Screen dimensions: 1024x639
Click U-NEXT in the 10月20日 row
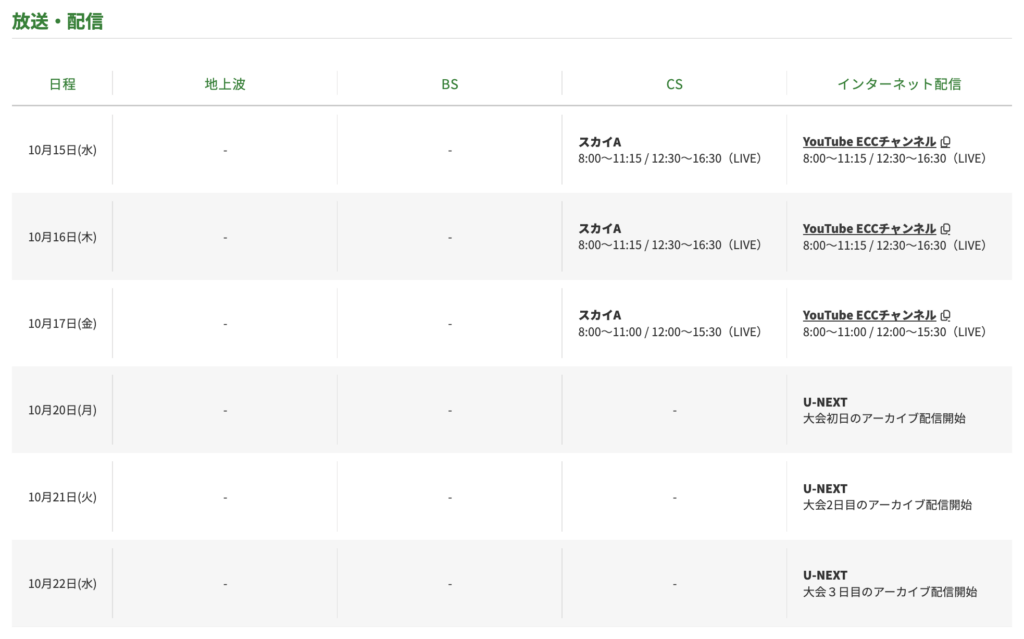[x=825, y=402]
